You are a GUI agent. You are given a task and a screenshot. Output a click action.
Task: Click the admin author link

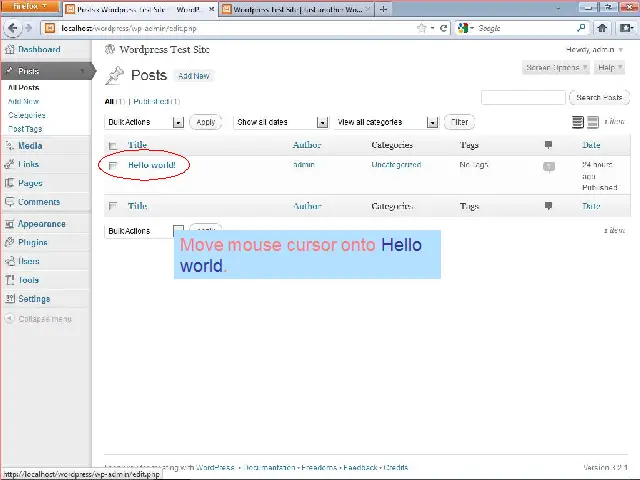[x=304, y=164]
